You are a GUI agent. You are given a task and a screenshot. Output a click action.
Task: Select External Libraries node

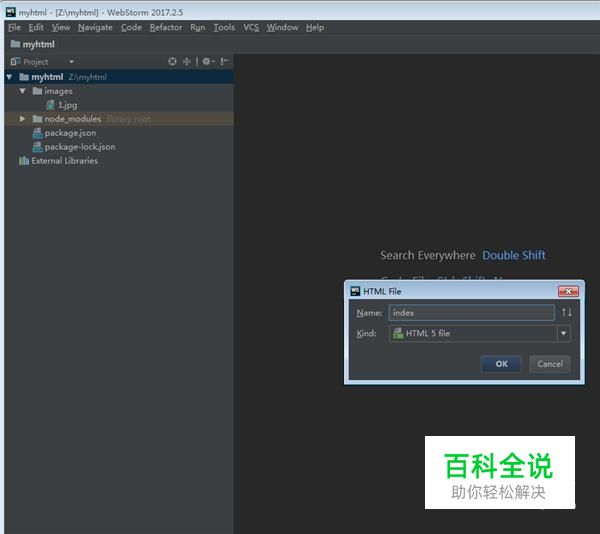pyautogui.click(x=64, y=161)
